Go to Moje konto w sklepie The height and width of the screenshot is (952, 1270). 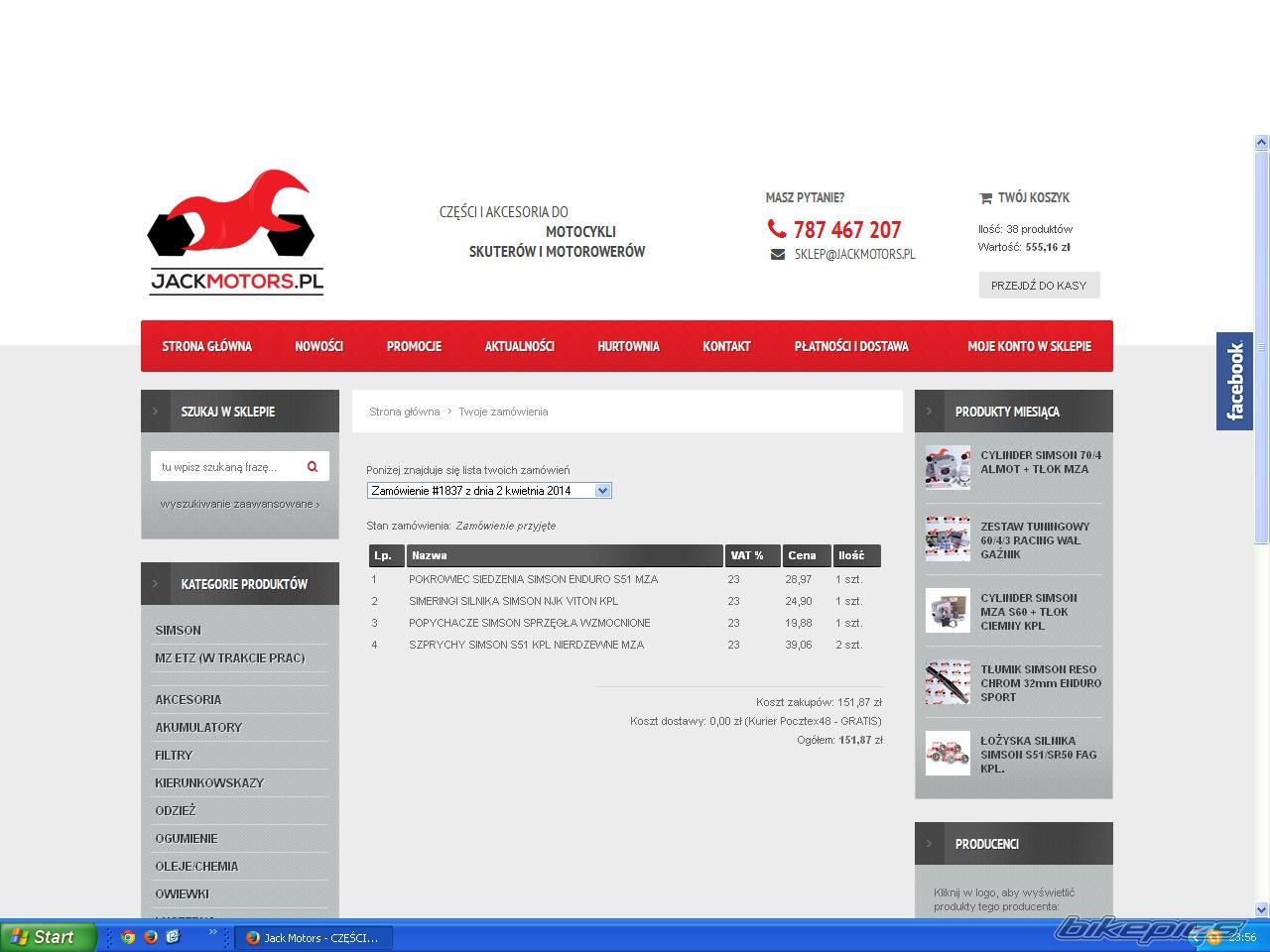click(1029, 346)
